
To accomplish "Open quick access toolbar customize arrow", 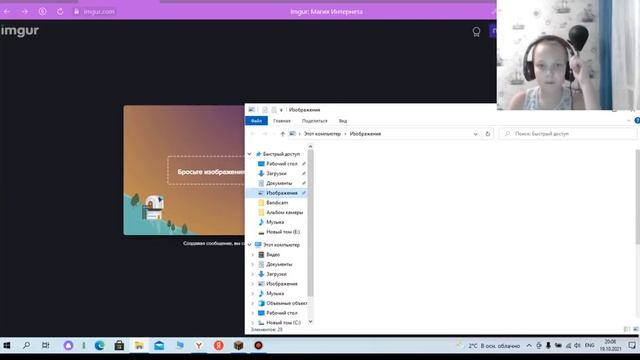I will tap(281, 110).
